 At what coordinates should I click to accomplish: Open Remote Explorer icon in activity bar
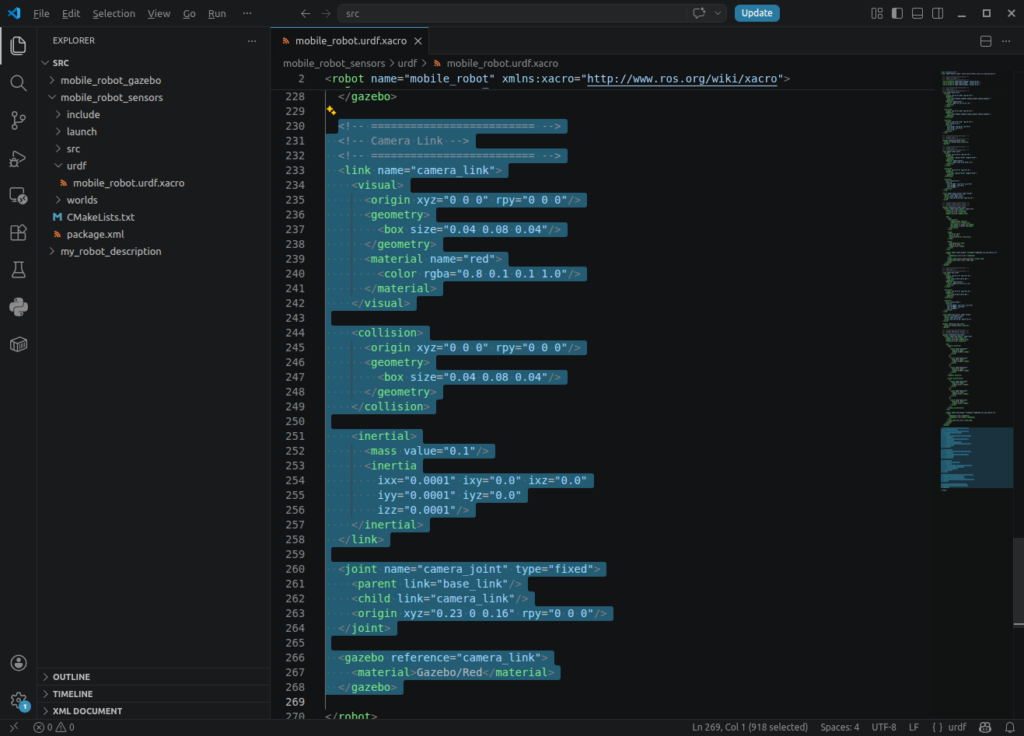click(x=18, y=195)
